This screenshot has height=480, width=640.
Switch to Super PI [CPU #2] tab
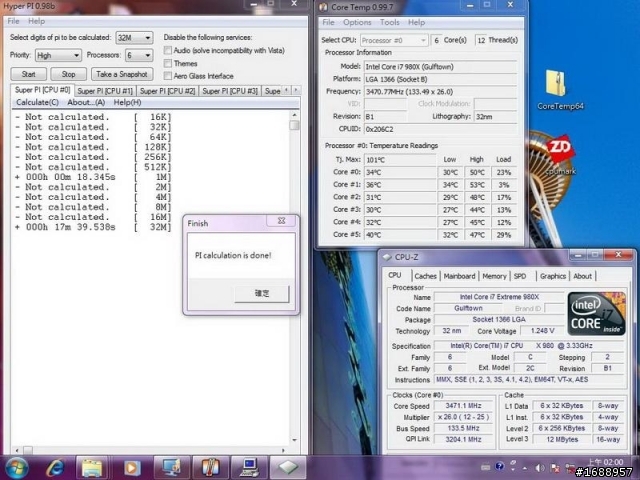[168, 91]
